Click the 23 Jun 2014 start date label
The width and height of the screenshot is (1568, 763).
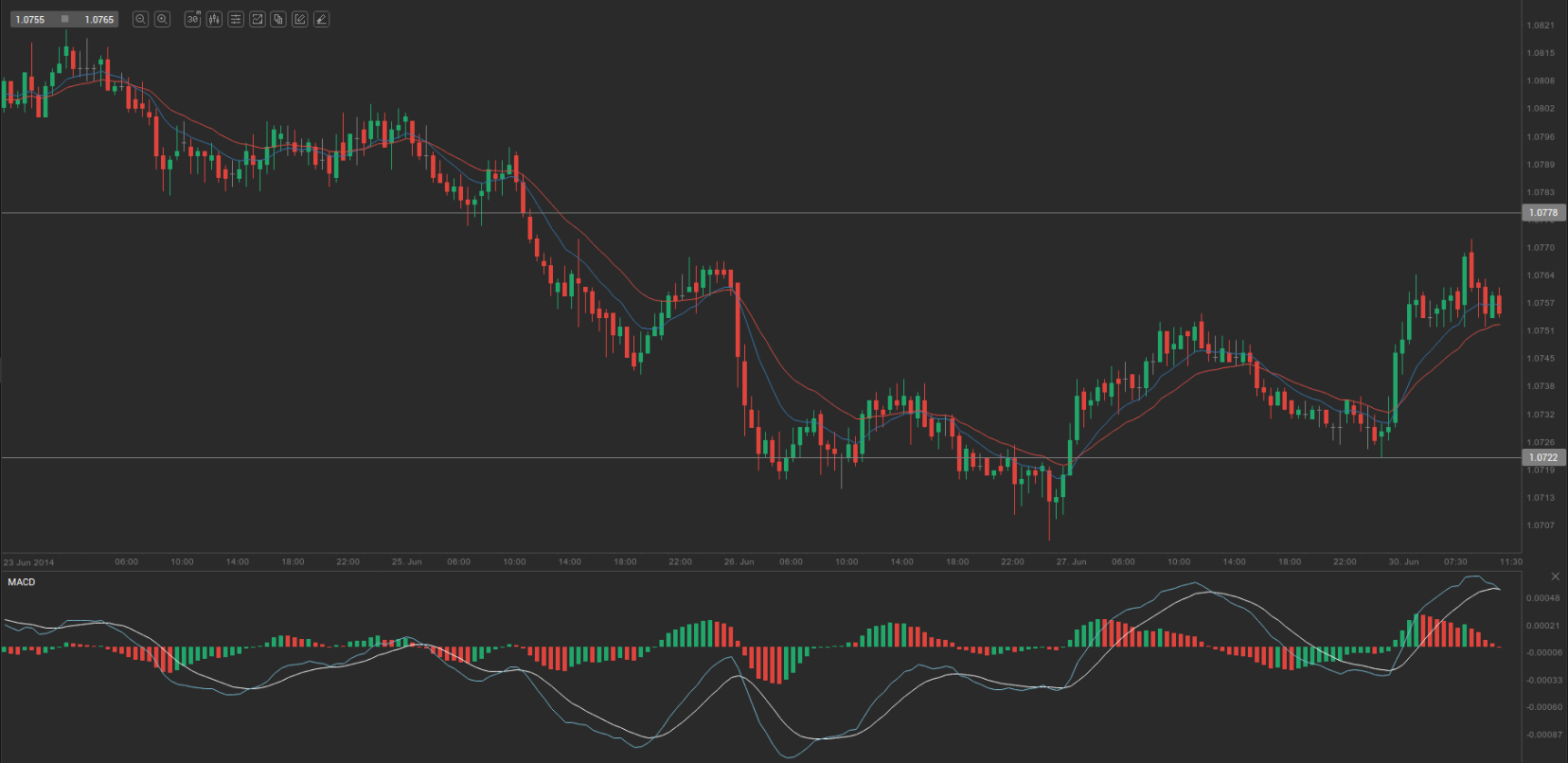(28, 562)
